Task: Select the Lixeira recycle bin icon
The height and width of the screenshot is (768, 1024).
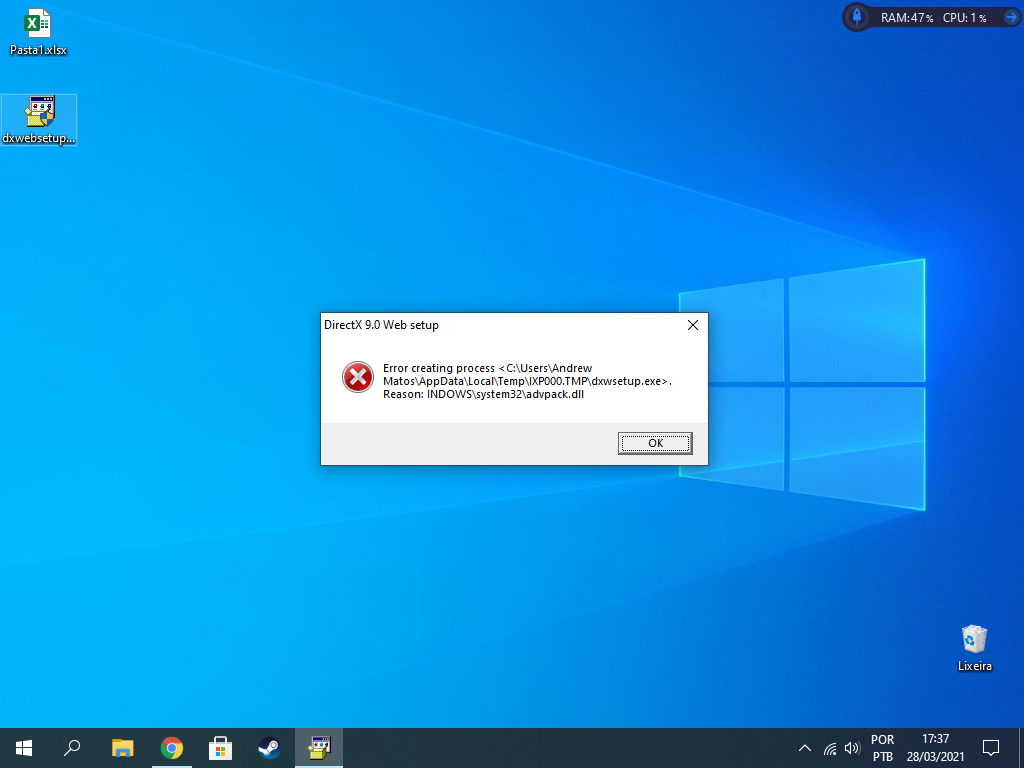Action: (x=974, y=648)
